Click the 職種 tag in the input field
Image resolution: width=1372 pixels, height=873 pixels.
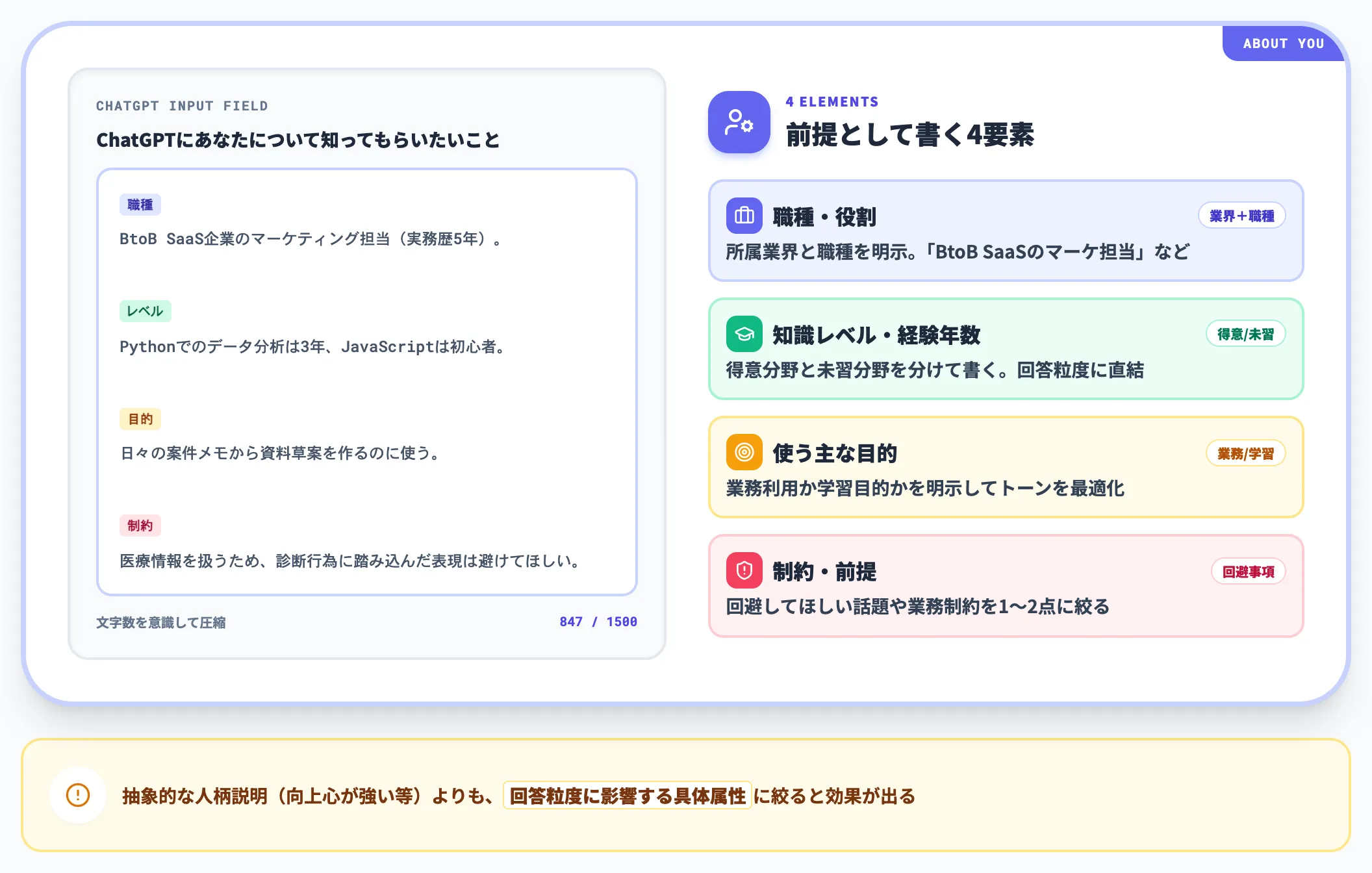coord(140,205)
